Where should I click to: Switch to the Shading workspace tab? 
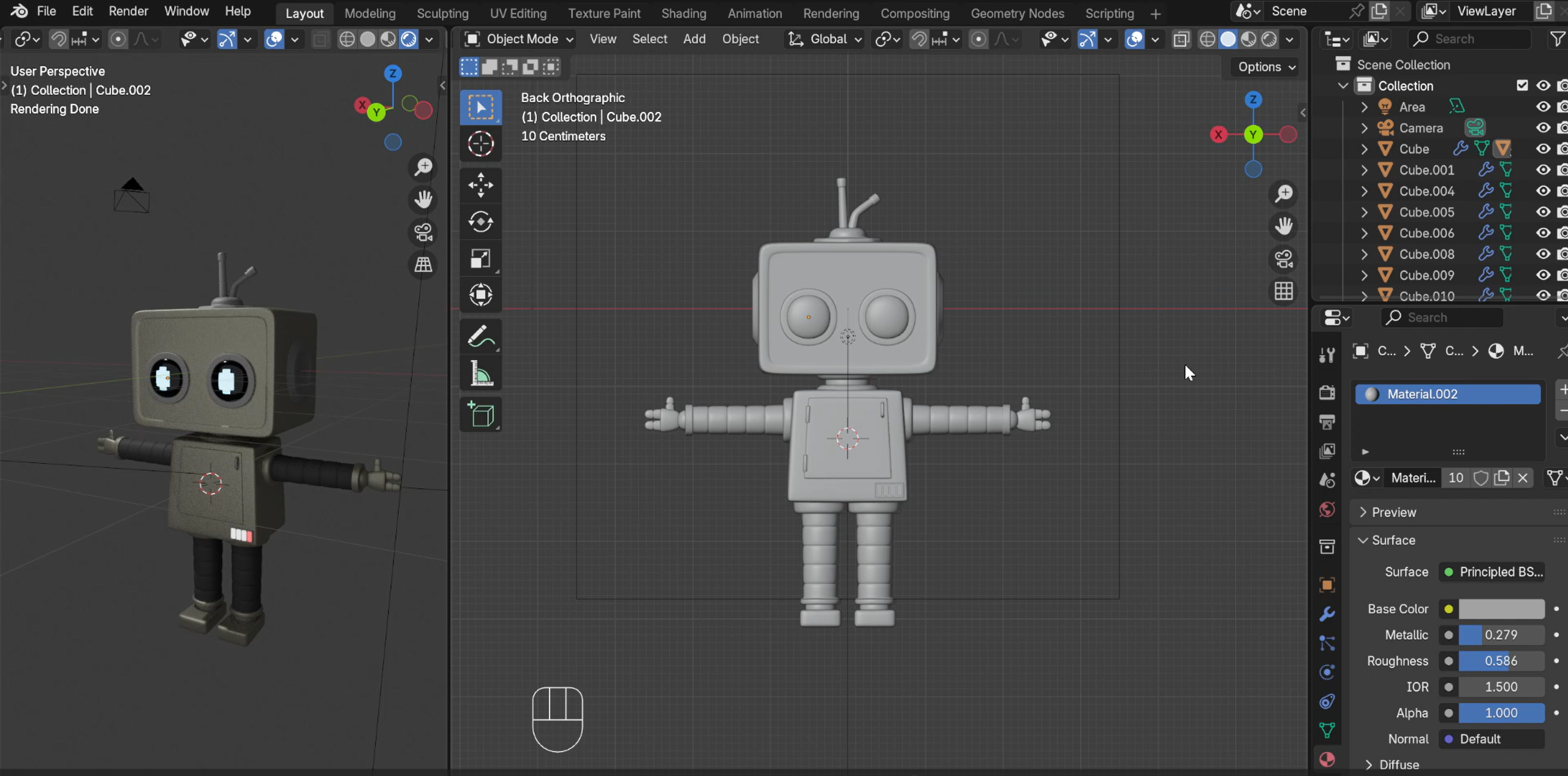(683, 13)
